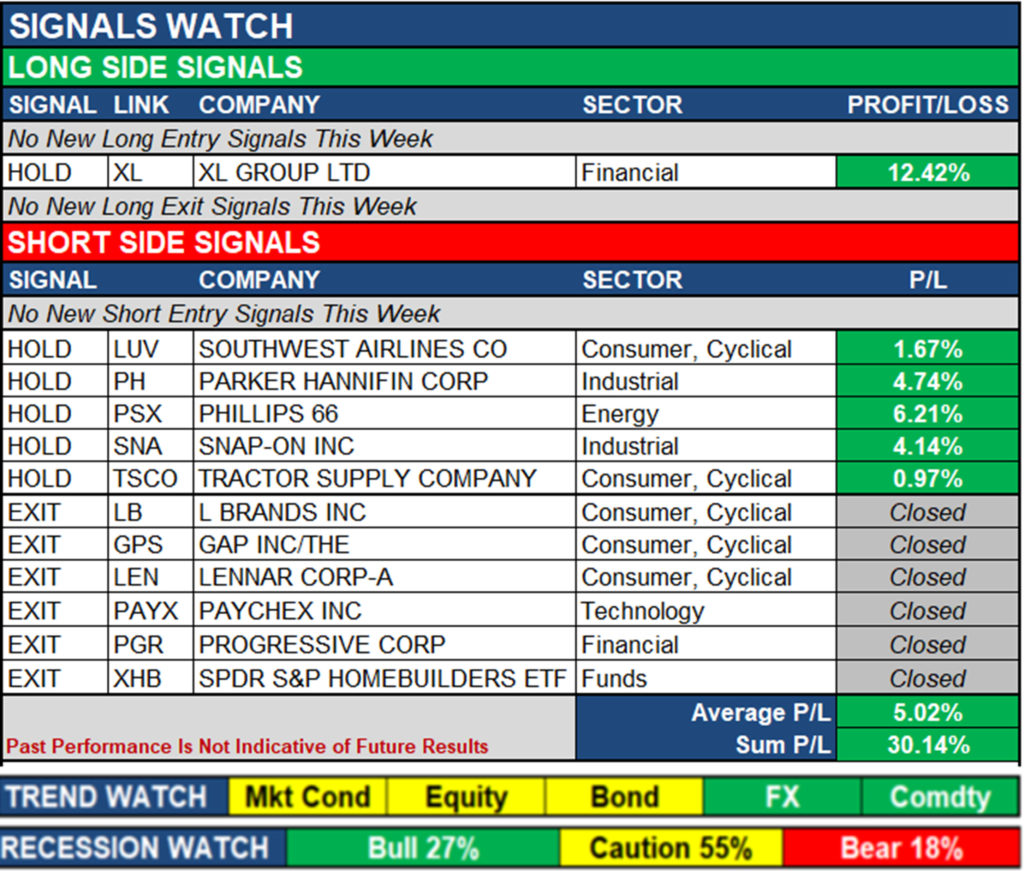Click the Average P/L value 5.02%
Image resolution: width=1024 pixels, height=871 pixels.
pyautogui.click(x=927, y=713)
